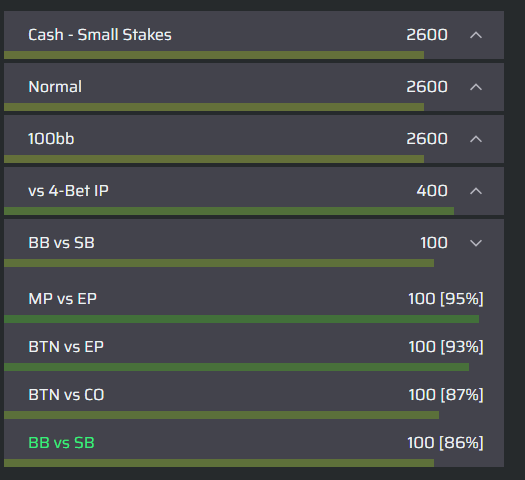This screenshot has height=480, width=525.
Task: Click the MP vs EP progress bar
Action: [x=241, y=319]
